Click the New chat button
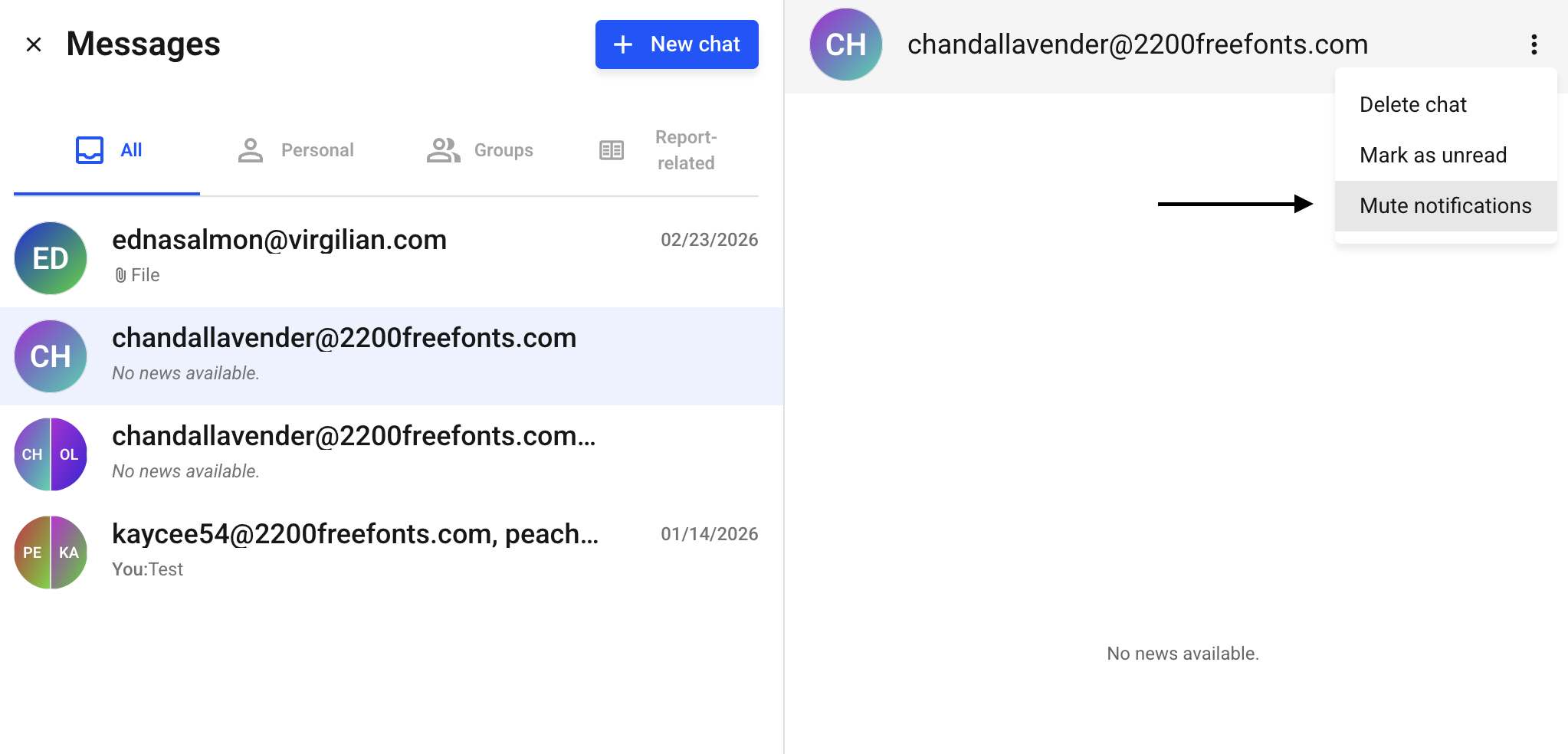Image resolution: width=1568 pixels, height=754 pixels. (677, 44)
